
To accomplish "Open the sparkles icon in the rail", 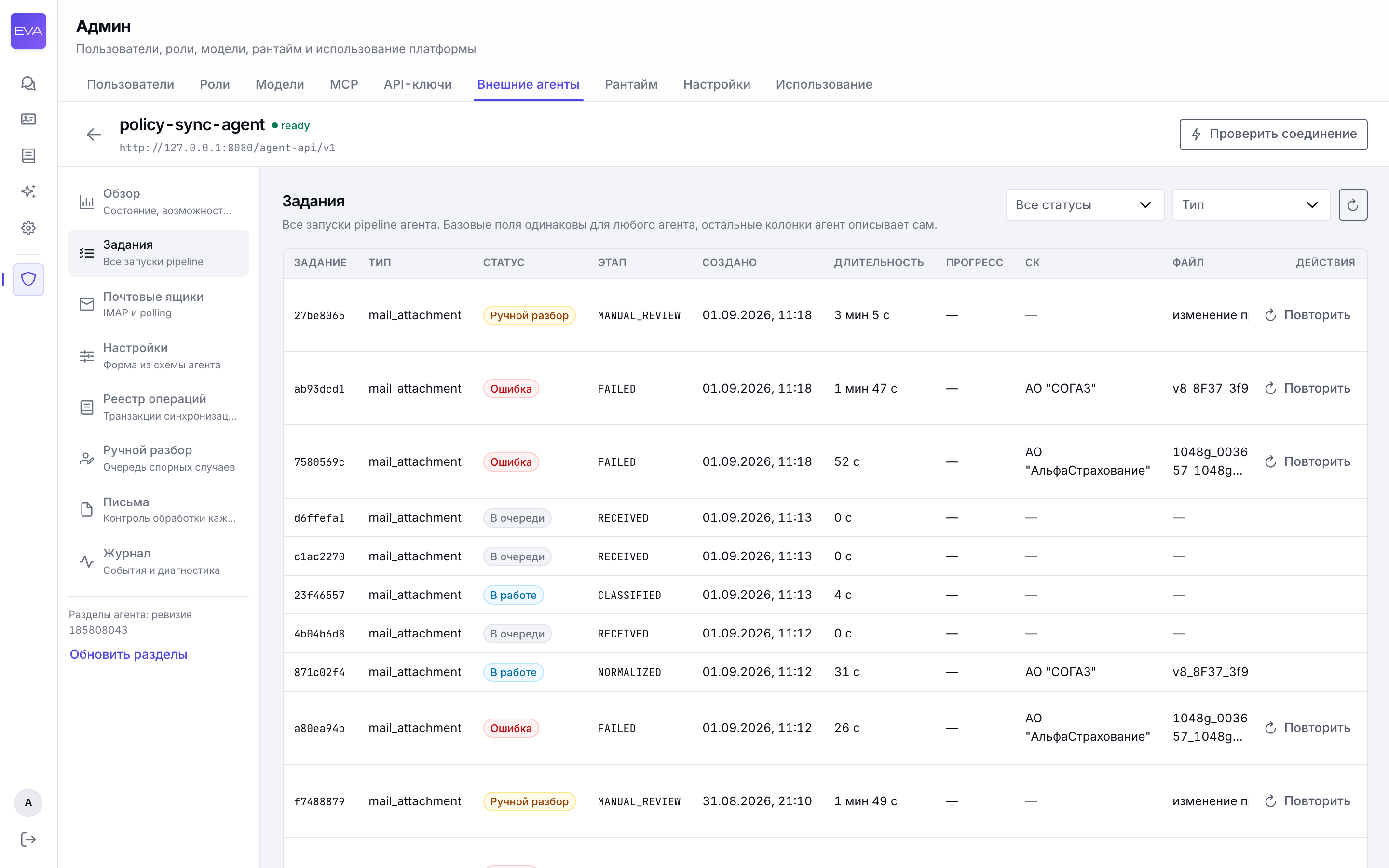I will pyautogui.click(x=28, y=191).
